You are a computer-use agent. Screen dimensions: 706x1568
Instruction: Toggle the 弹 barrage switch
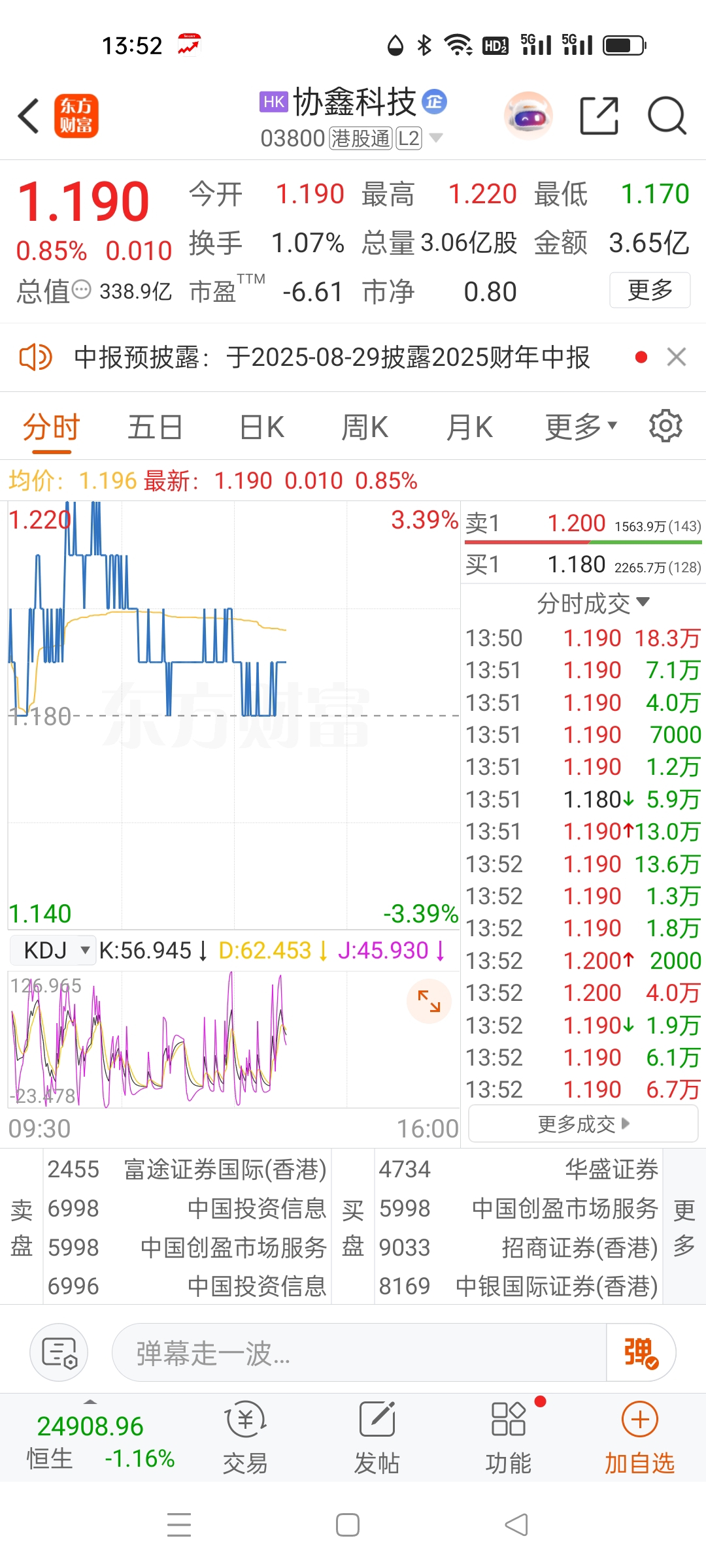(x=641, y=1352)
